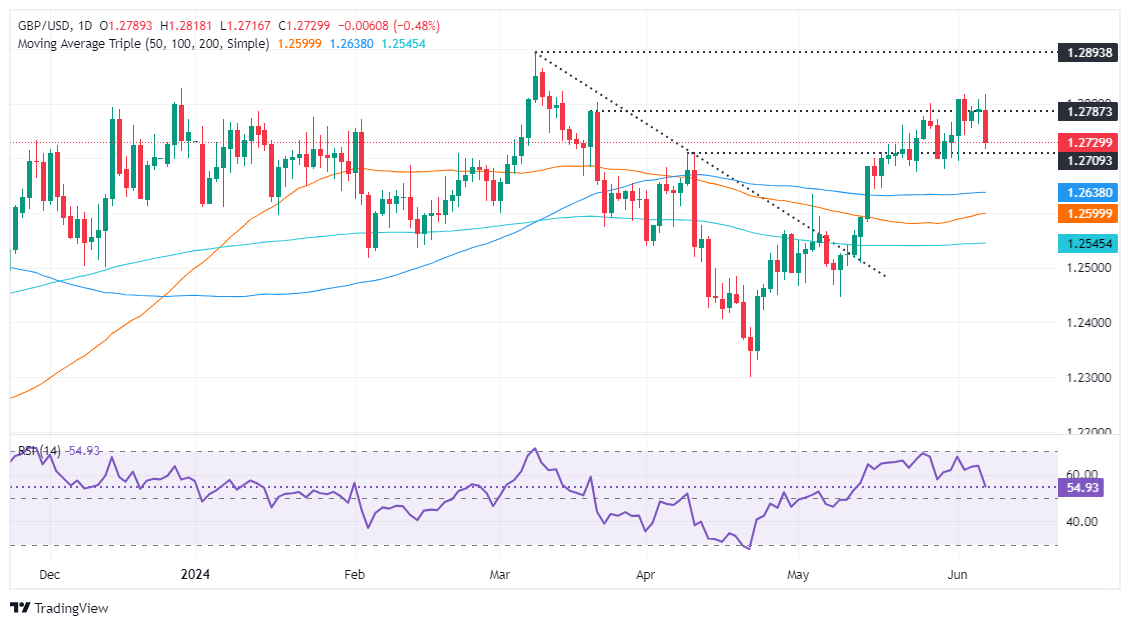Select the Moving Average Triple indicator legend
The height and width of the screenshot is (626, 1130).
point(140,44)
